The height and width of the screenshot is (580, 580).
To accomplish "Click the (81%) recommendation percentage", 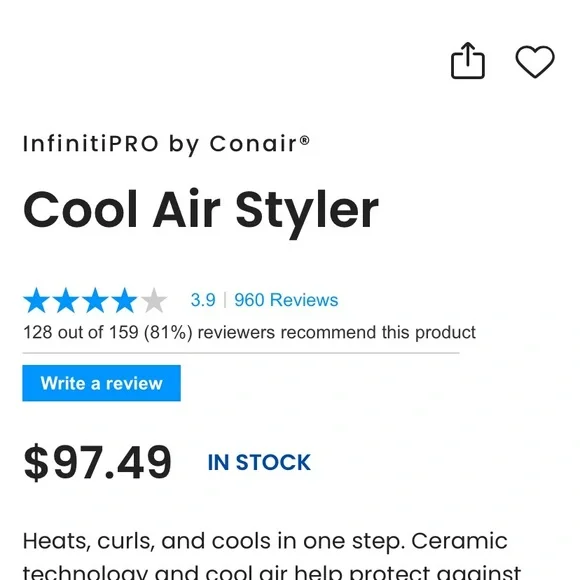I will 168,333.
